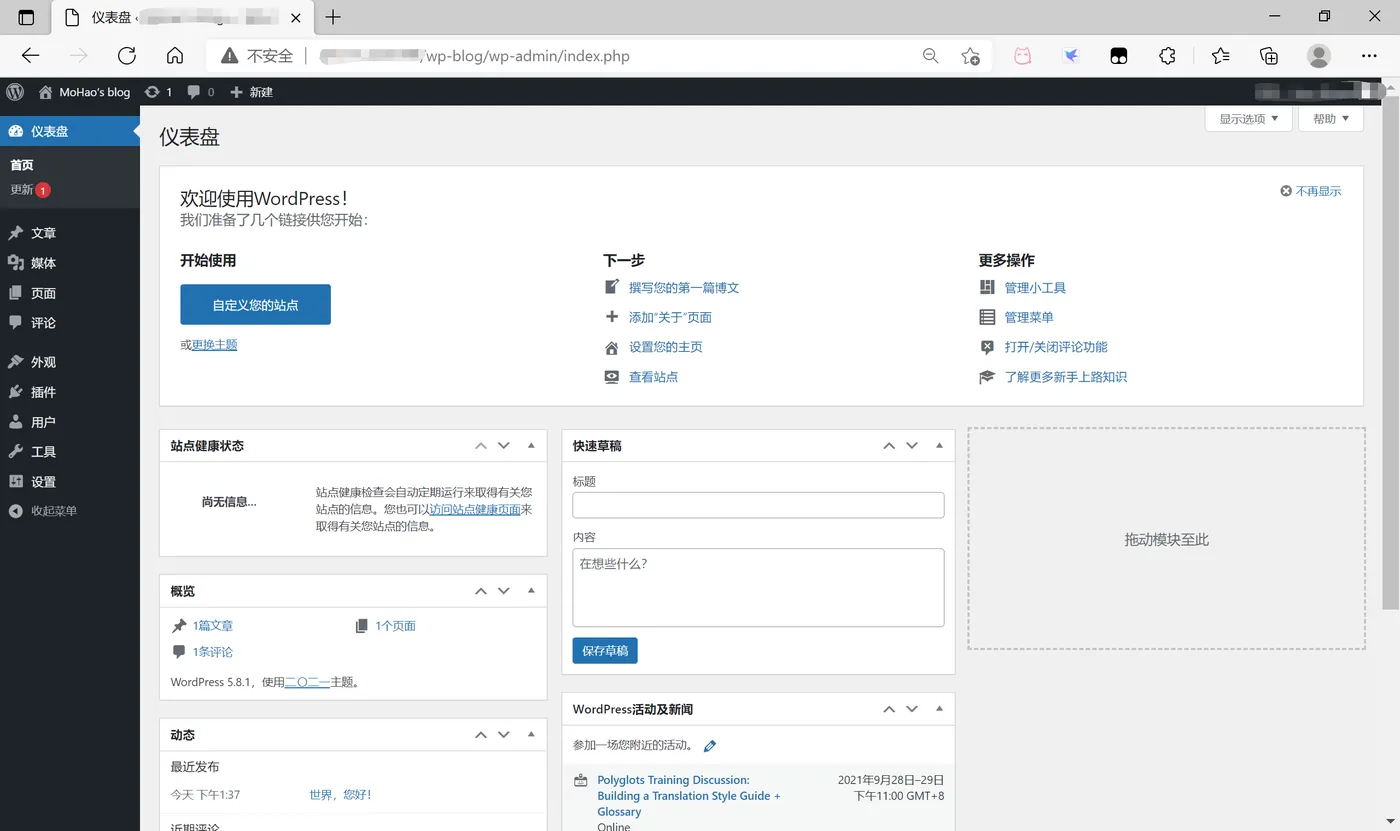Click the 设置您的主页 link
The width and height of the screenshot is (1400, 831).
666,347
